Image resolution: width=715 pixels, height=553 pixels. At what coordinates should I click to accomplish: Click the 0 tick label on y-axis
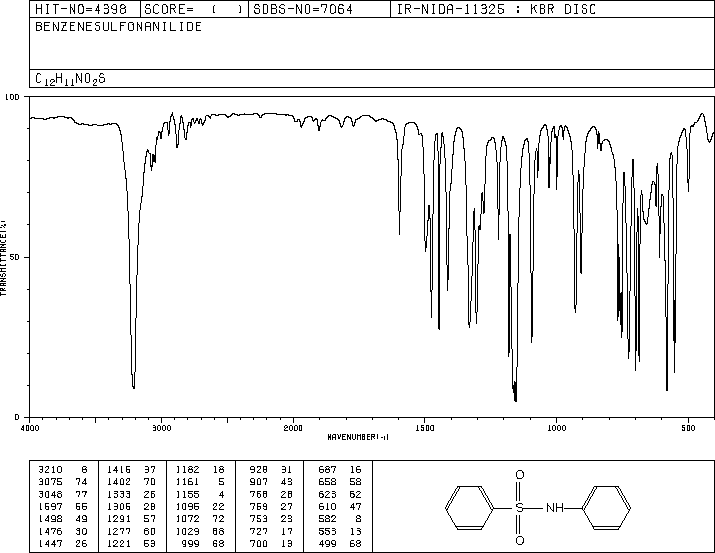(x=17, y=417)
